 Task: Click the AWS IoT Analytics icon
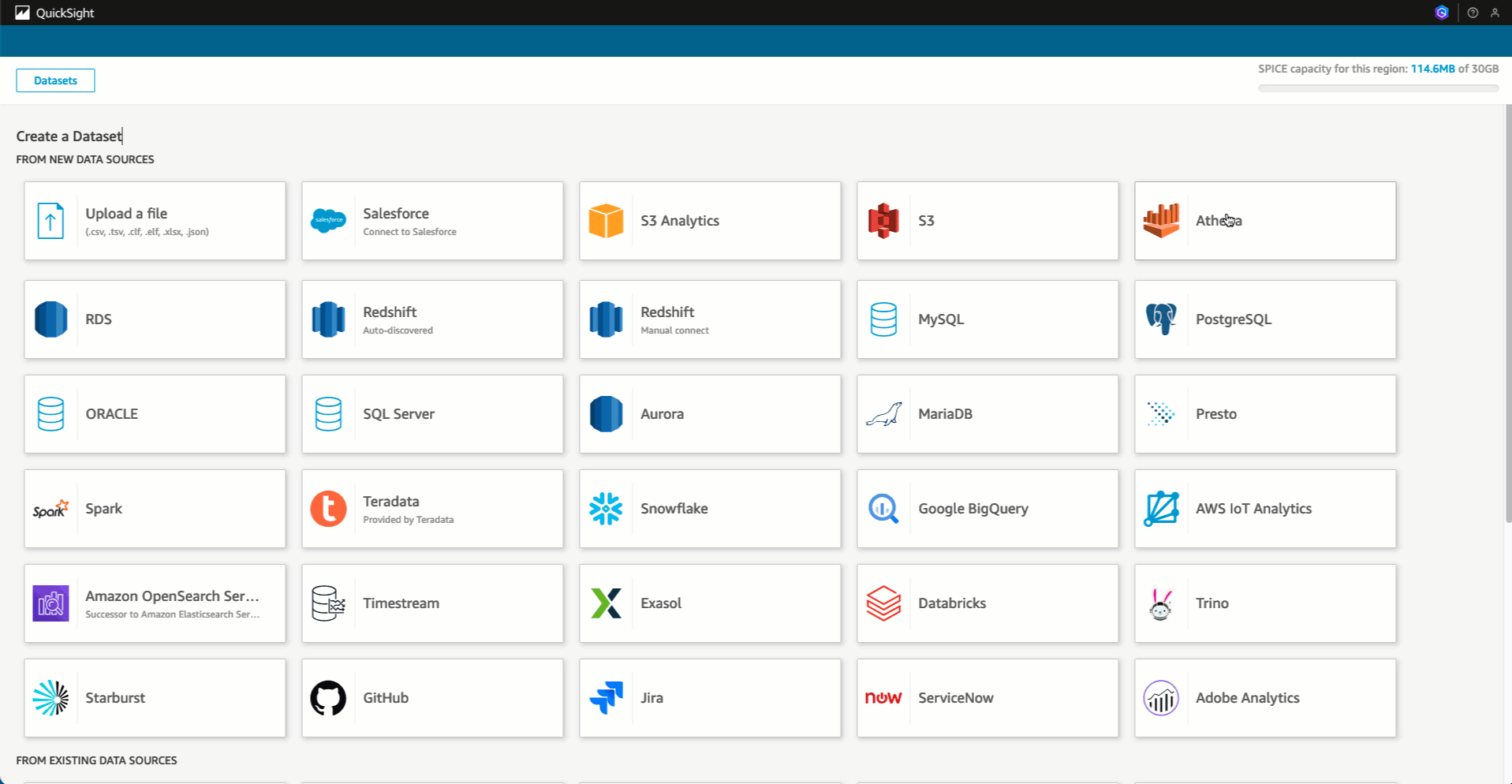point(1161,509)
